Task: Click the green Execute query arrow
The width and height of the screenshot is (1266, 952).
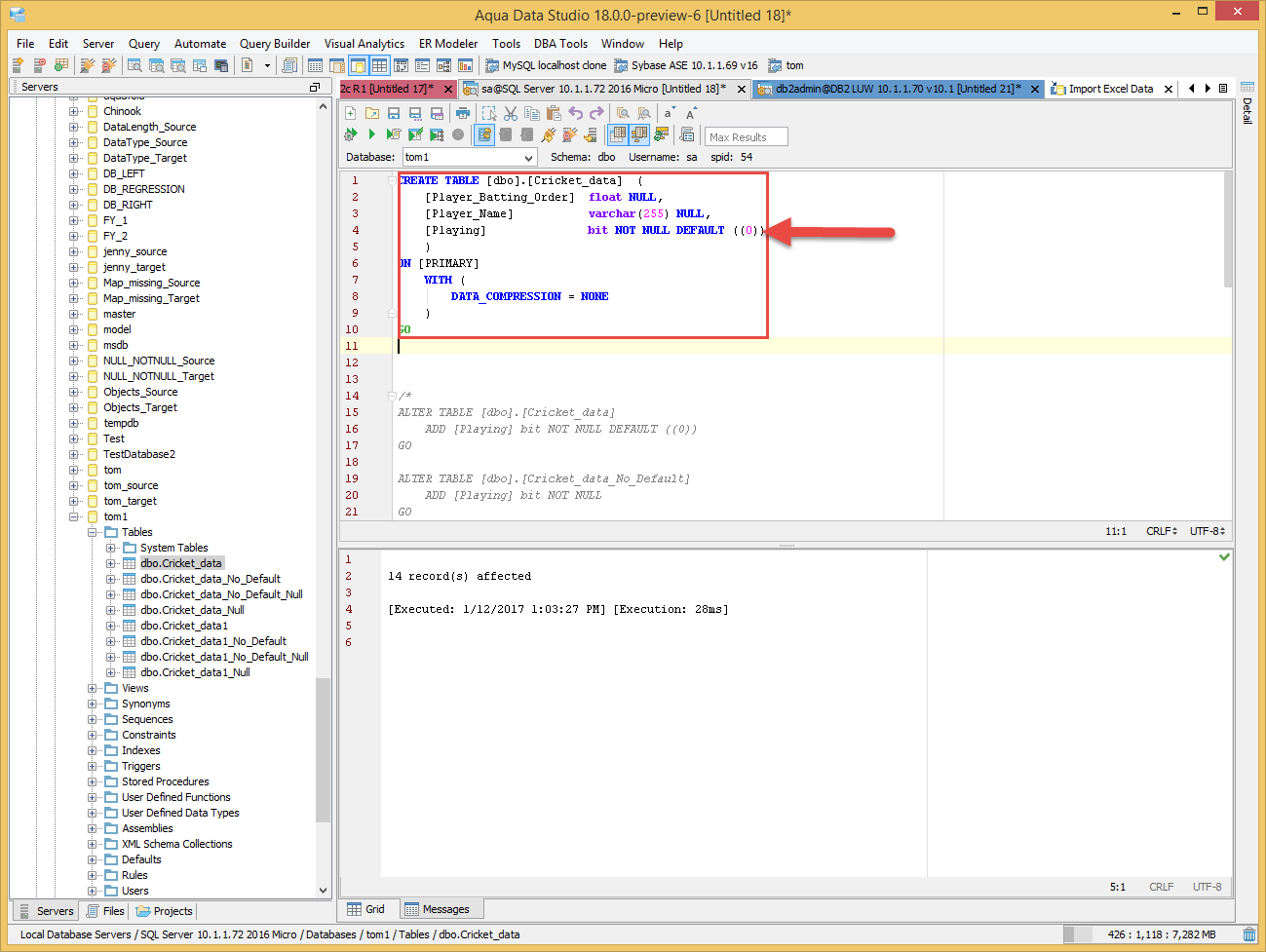Action: coord(371,134)
